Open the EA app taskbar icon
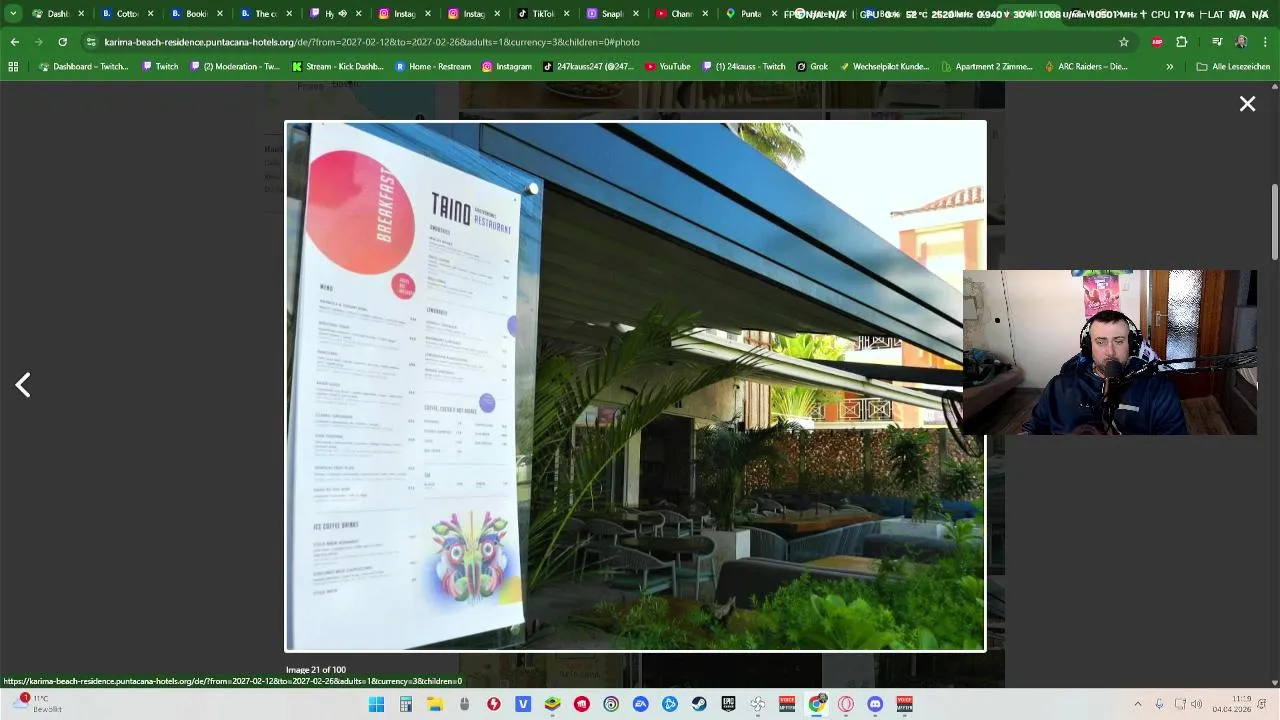The width and height of the screenshot is (1280, 720). (x=640, y=704)
